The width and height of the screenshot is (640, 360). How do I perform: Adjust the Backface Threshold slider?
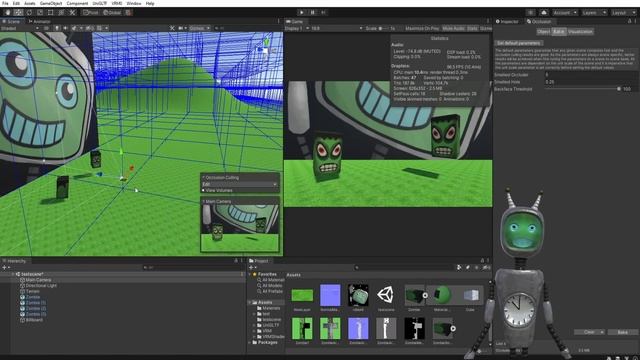(x=582, y=89)
